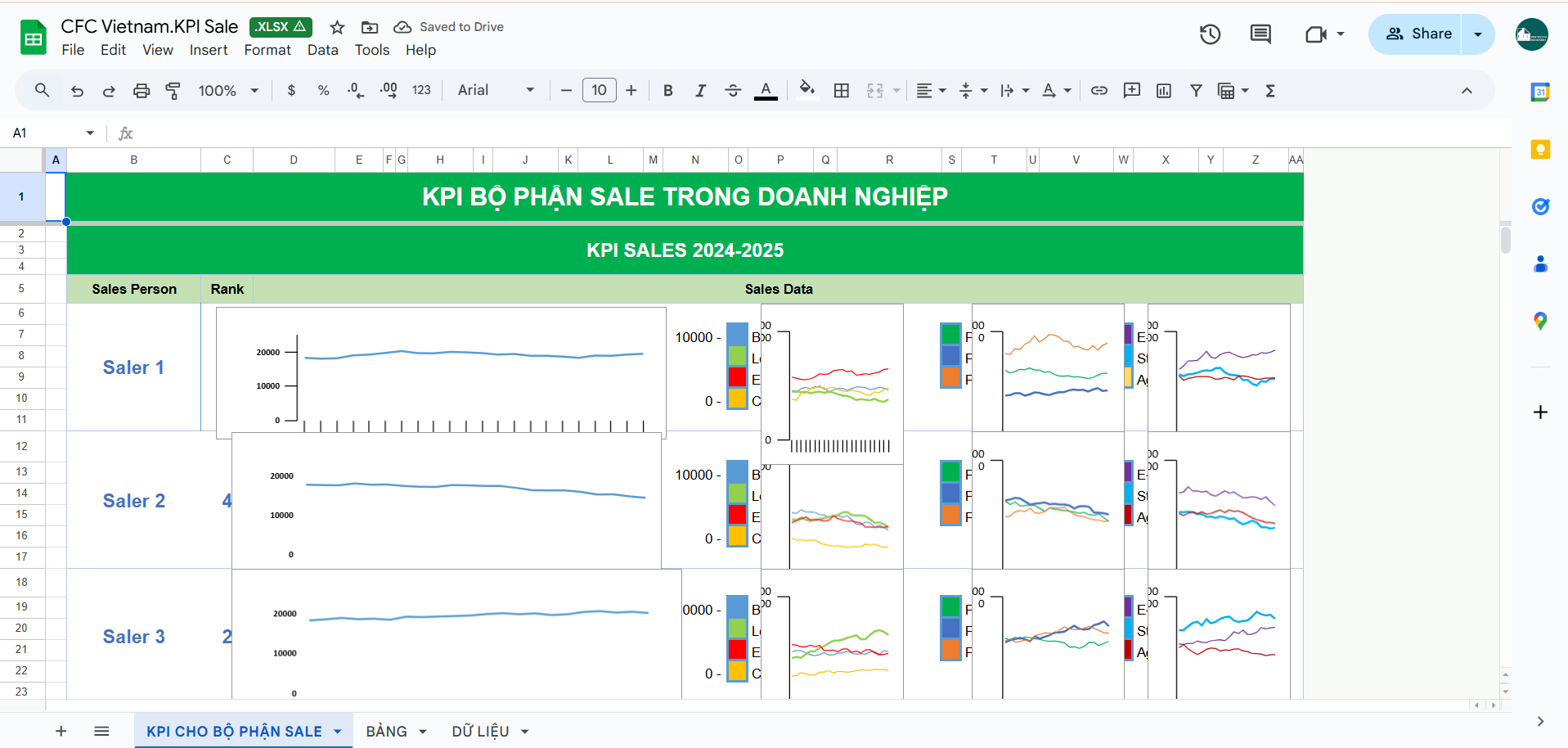
Task: Open the Data menu
Action: tap(322, 50)
